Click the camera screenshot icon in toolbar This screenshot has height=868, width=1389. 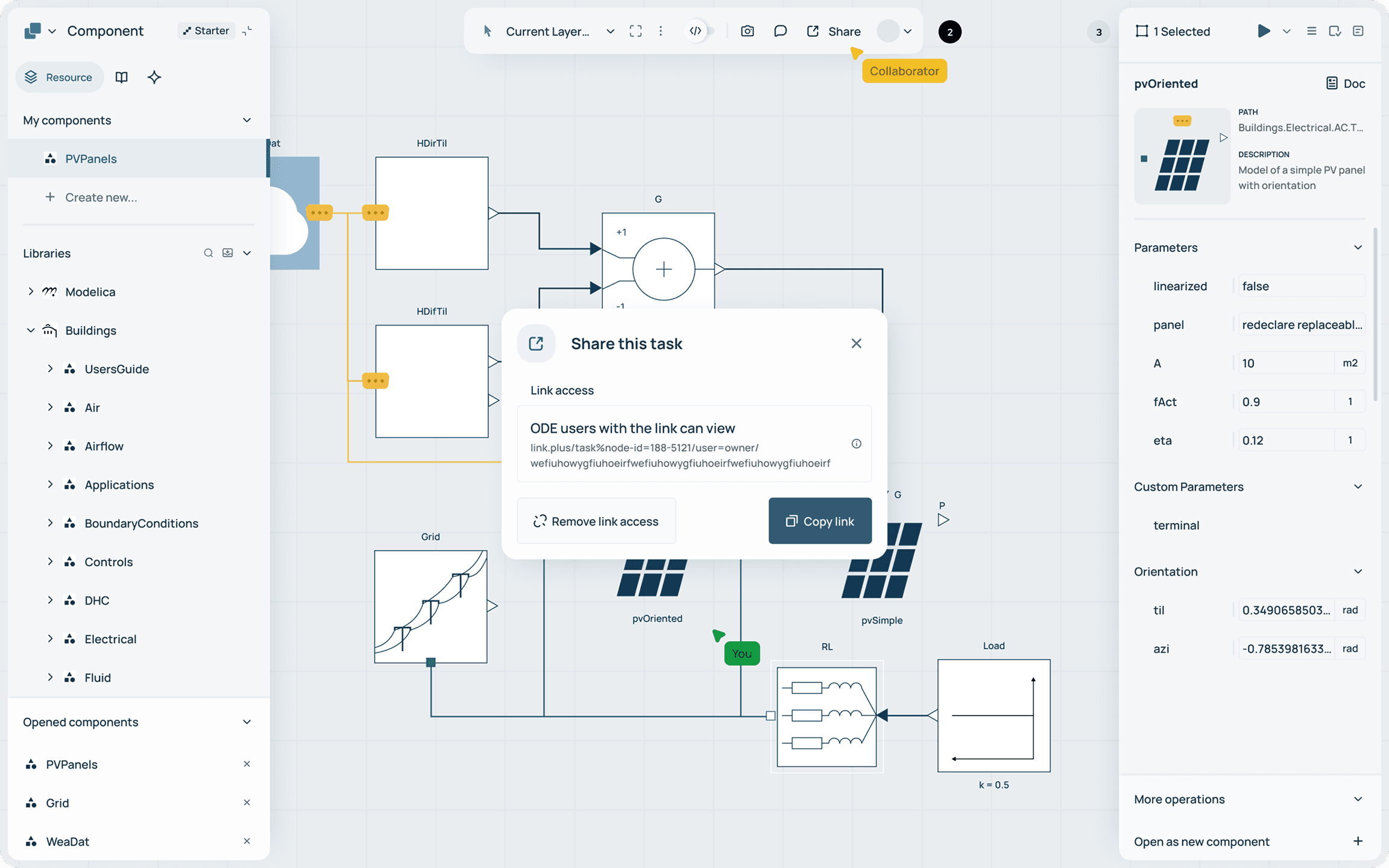tap(747, 31)
